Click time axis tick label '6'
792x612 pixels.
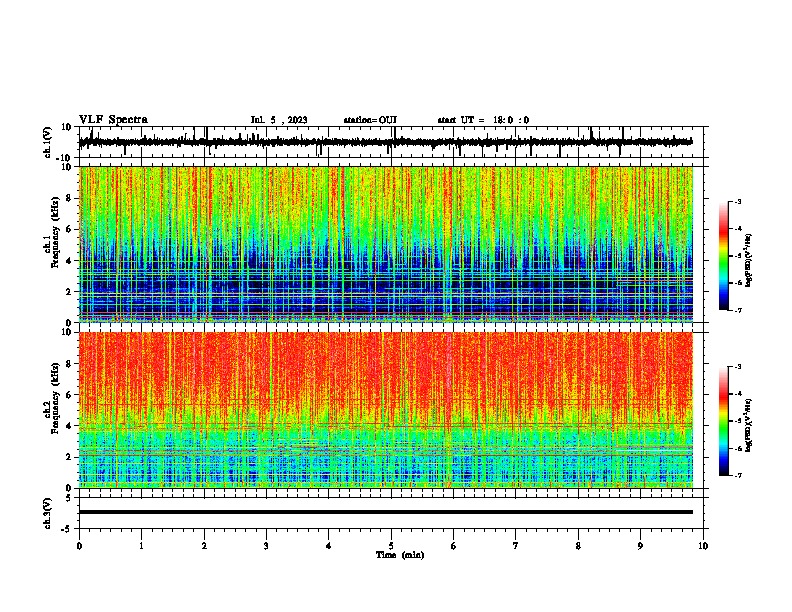(454, 546)
